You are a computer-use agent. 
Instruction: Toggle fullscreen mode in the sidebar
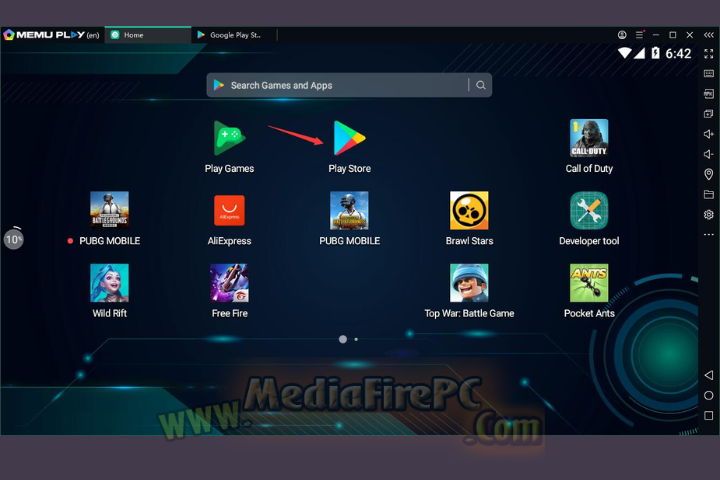click(x=709, y=54)
